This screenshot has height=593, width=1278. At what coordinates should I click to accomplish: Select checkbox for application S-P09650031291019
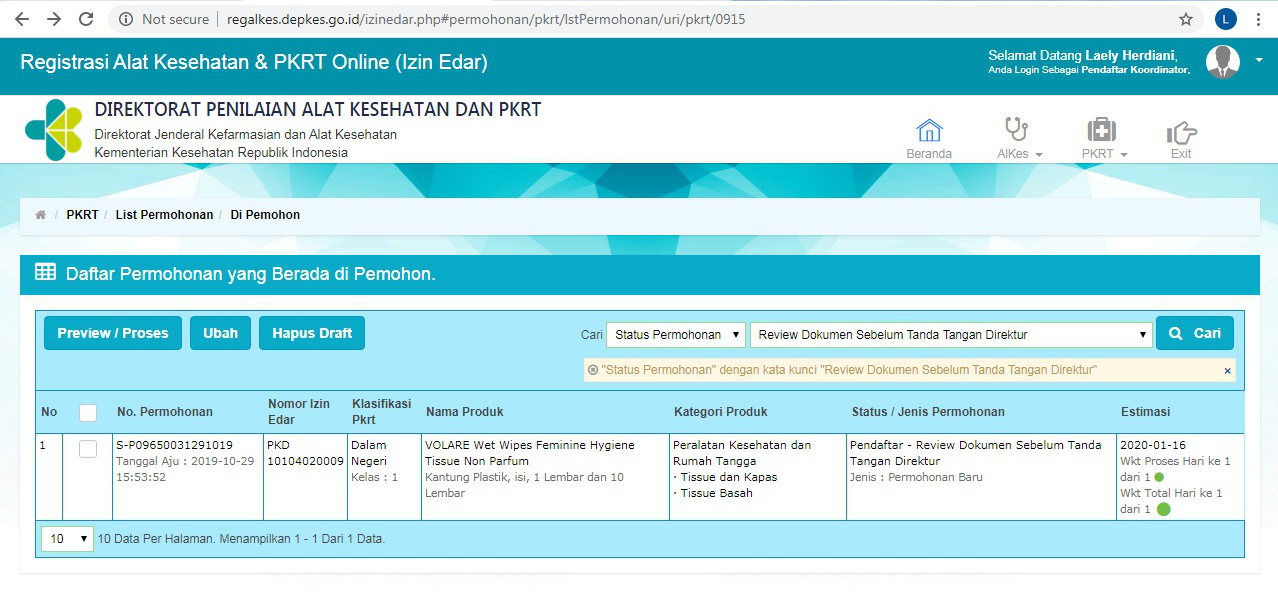point(88,449)
